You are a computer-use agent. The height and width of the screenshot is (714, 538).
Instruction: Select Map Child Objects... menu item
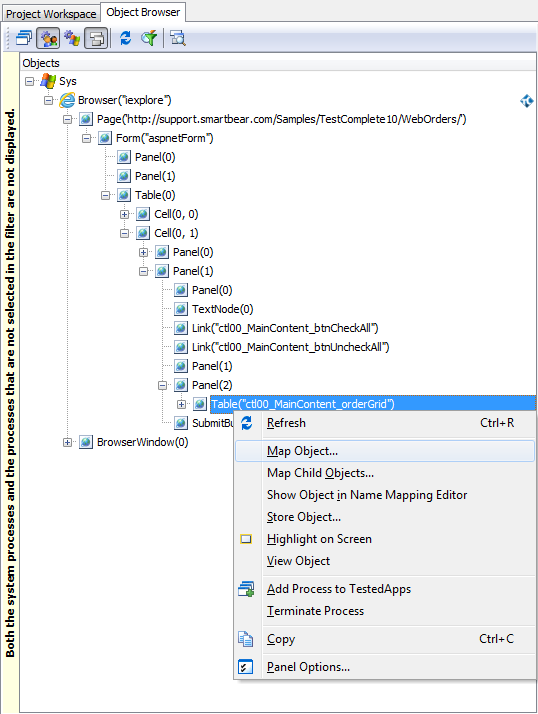pos(385,473)
